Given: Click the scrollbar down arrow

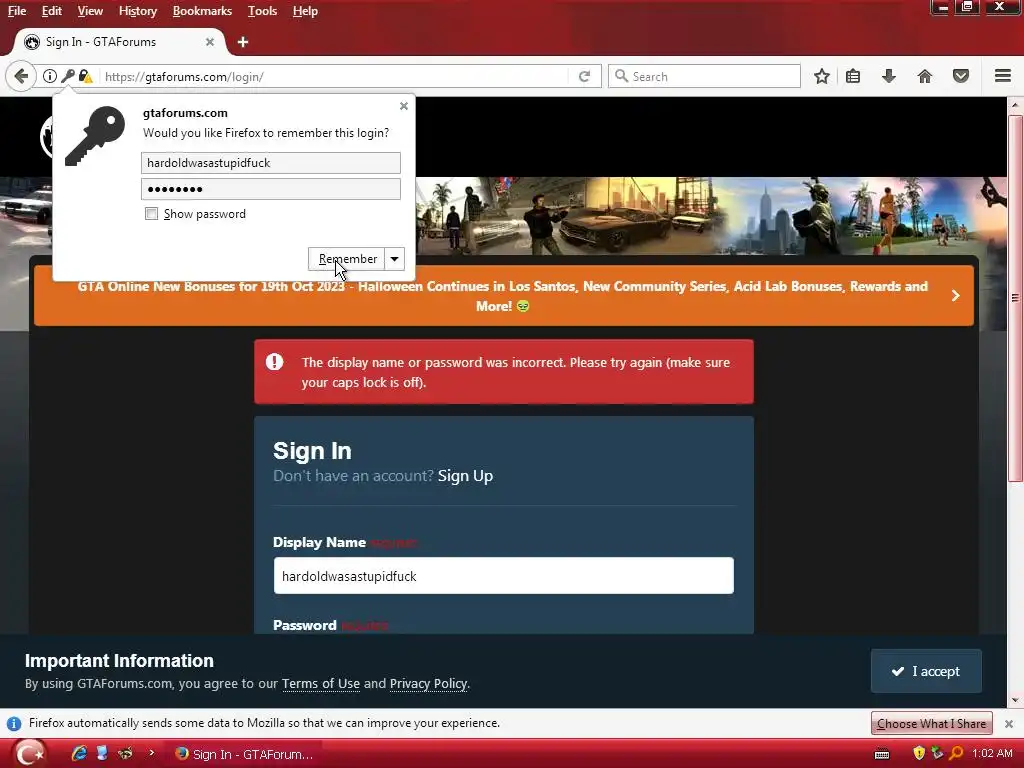Looking at the screenshot, I should 1016,700.
